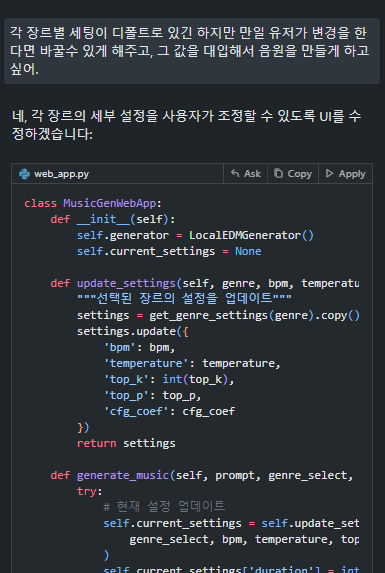Click the "'temperature': temperature," line
The width and height of the screenshot is (385, 573).
point(192,363)
